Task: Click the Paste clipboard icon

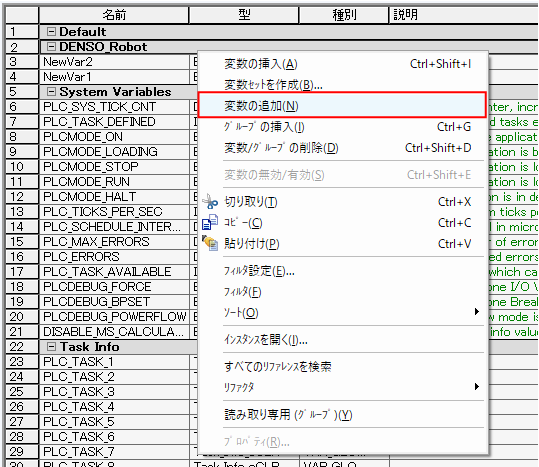Action: click(x=210, y=243)
